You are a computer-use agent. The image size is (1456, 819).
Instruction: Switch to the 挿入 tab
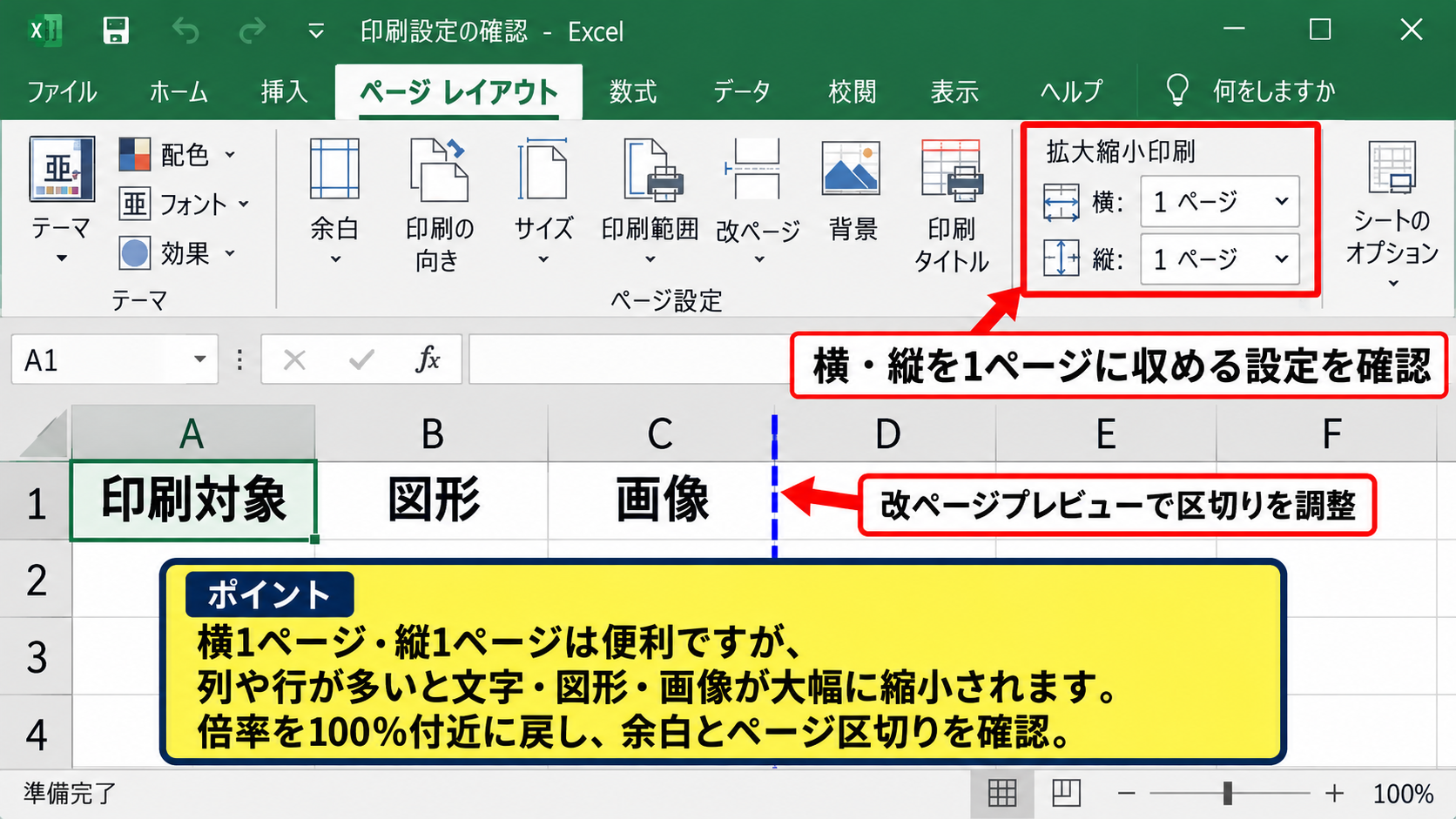point(285,91)
